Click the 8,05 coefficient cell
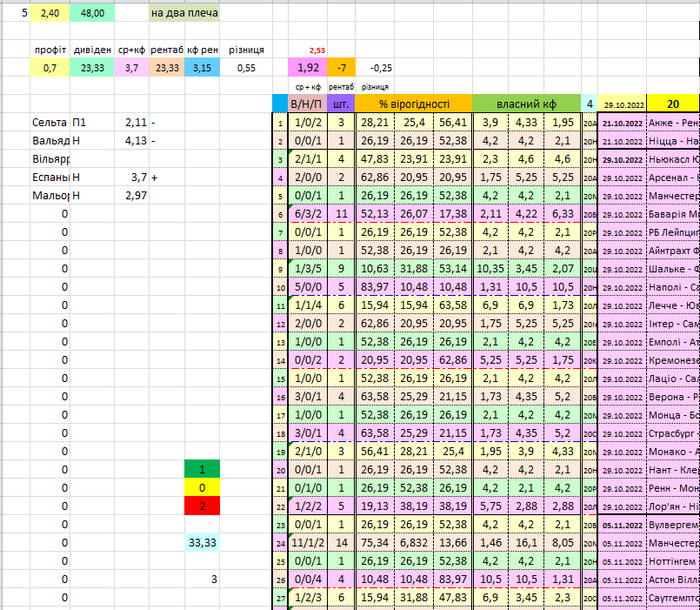Viewport: 700px width, 610px height. [562, 543]
